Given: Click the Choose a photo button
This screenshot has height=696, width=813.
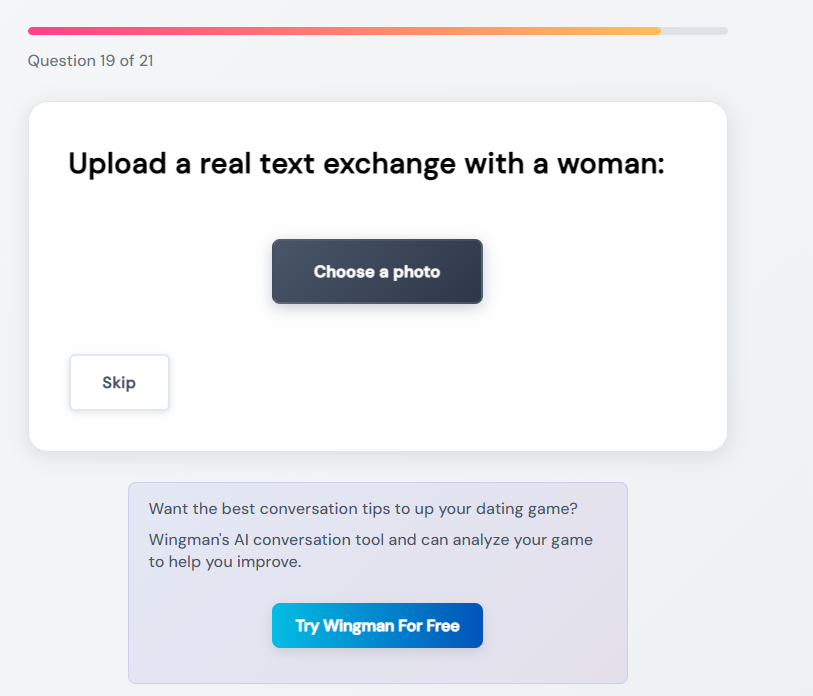Looking at the screenshot, I should pyautogui.click(x=377, y=271).
